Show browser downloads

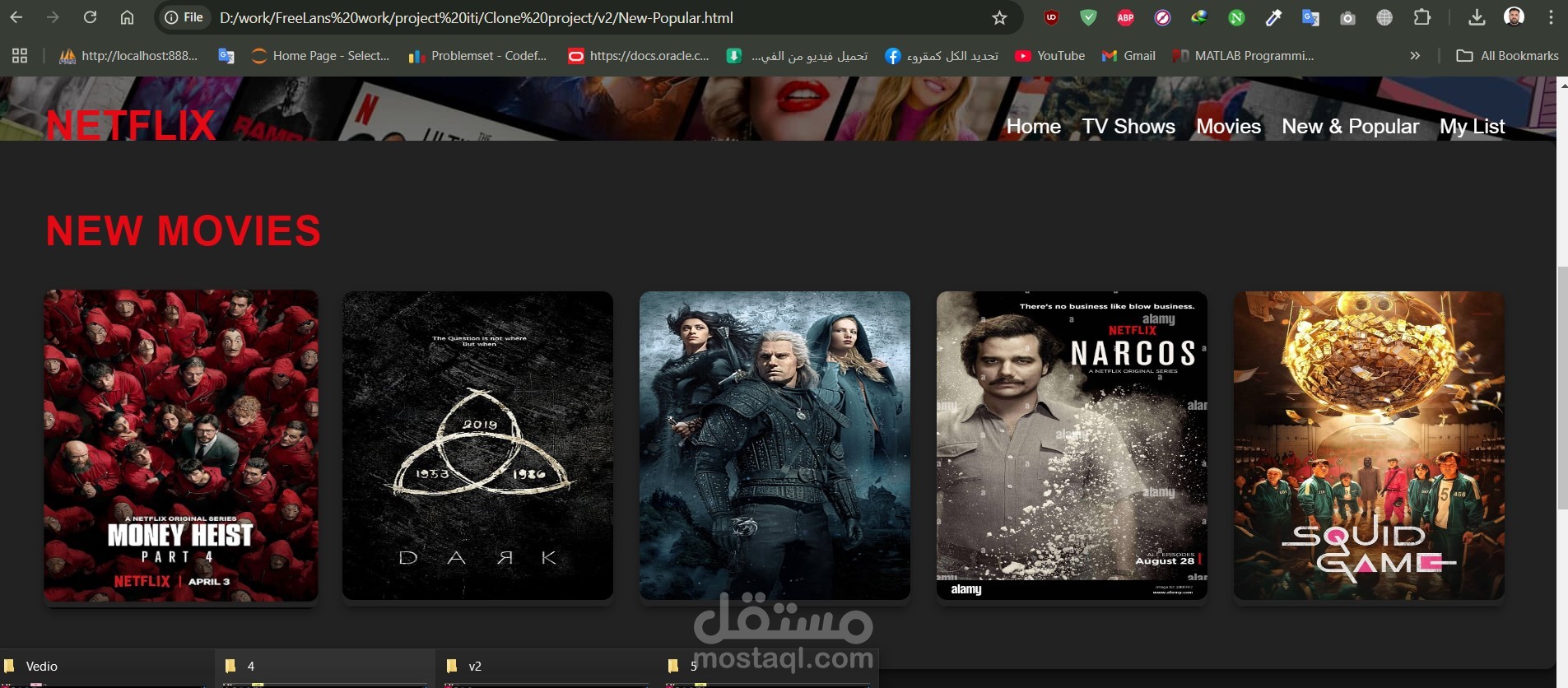point(1477,17)
